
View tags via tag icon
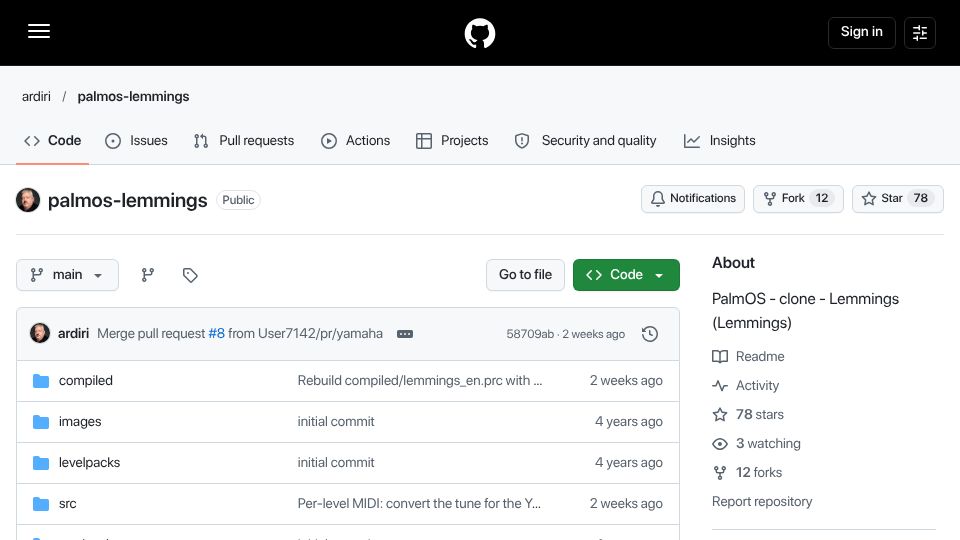pos(190,275)
